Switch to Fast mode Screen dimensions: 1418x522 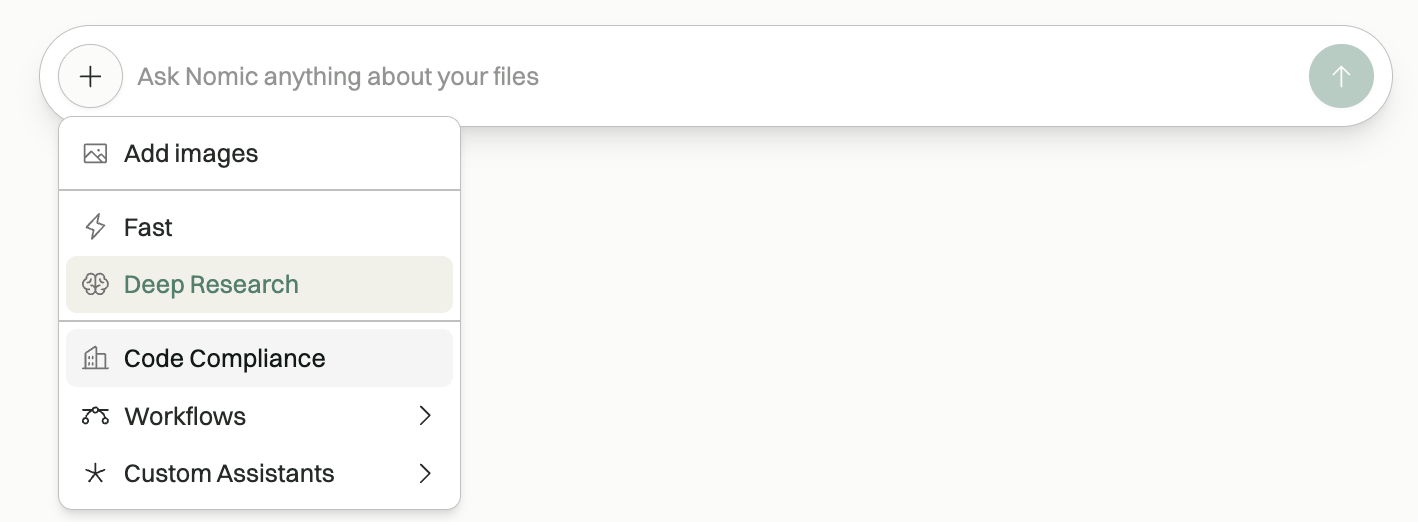click(148, 227)
